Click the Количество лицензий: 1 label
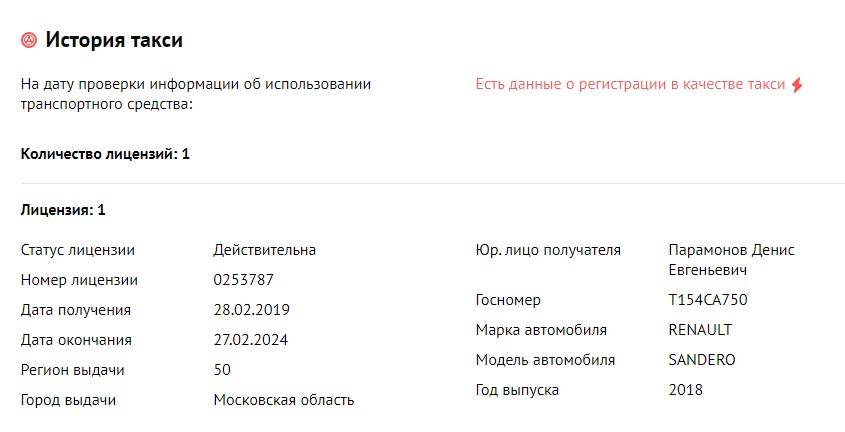 click(x=105, y=154)
